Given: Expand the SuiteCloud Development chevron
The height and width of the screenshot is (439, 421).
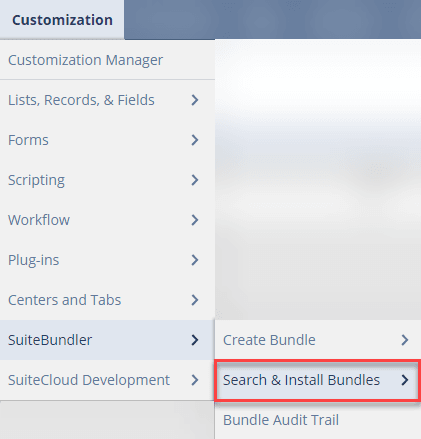Looking at the screenshot, I should [x=195, y=380].
